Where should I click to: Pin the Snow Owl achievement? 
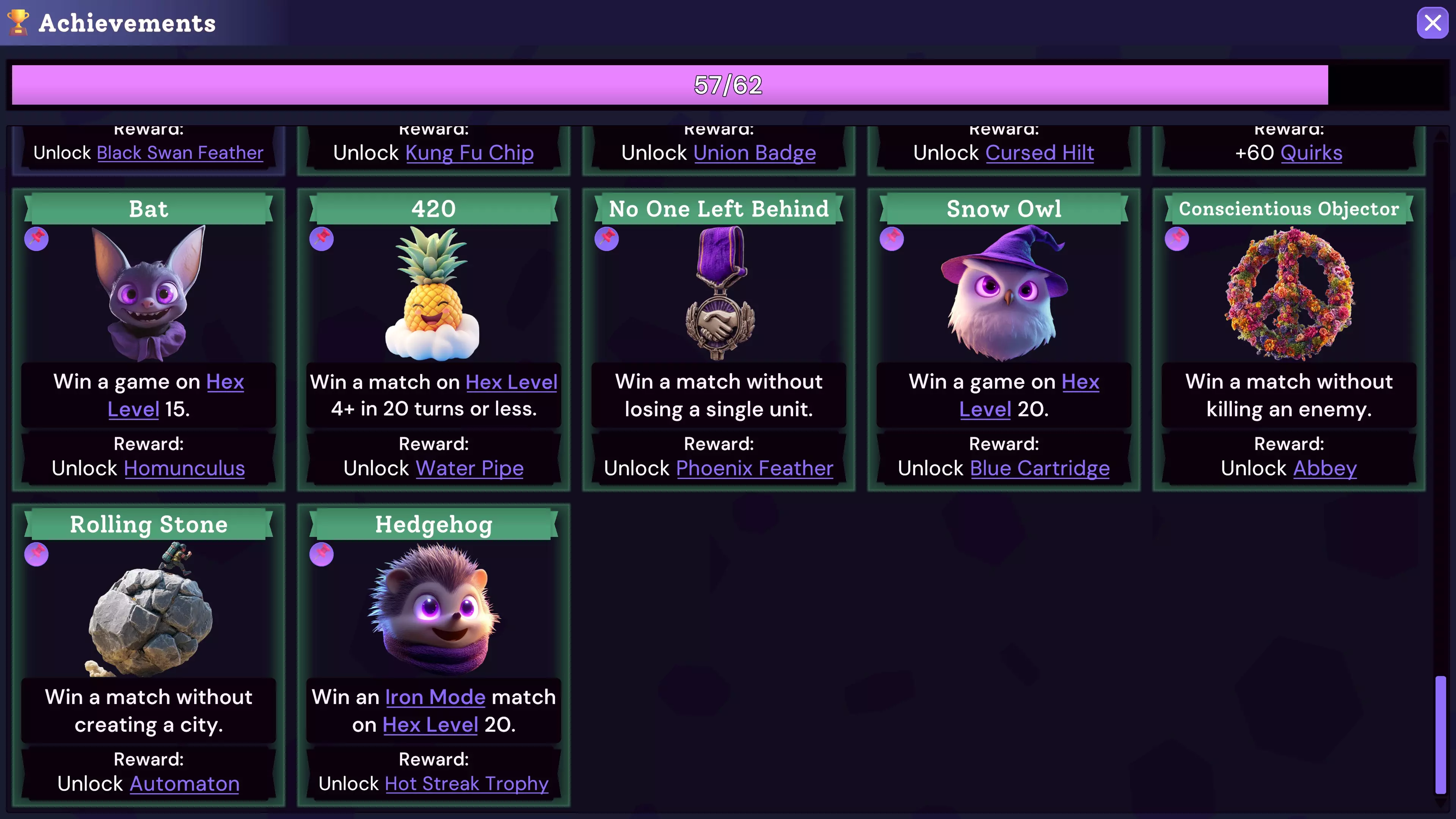[x=892, y=238]
